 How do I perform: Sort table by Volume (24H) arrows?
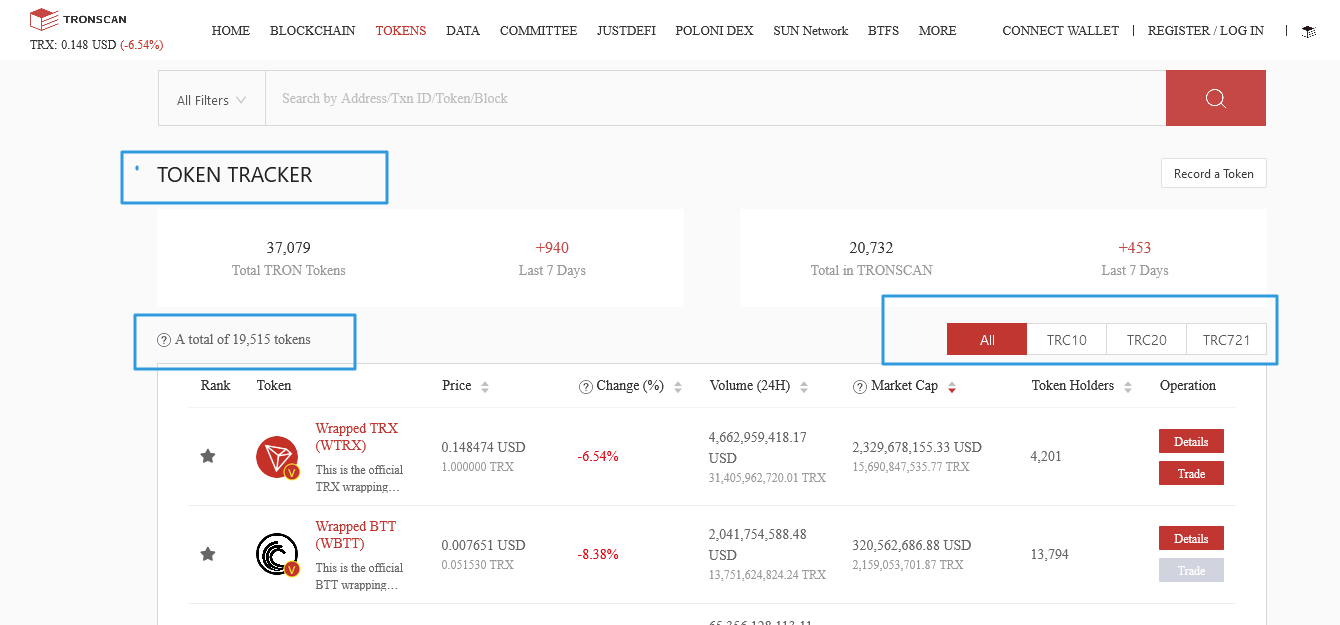(x=804, y=387)
